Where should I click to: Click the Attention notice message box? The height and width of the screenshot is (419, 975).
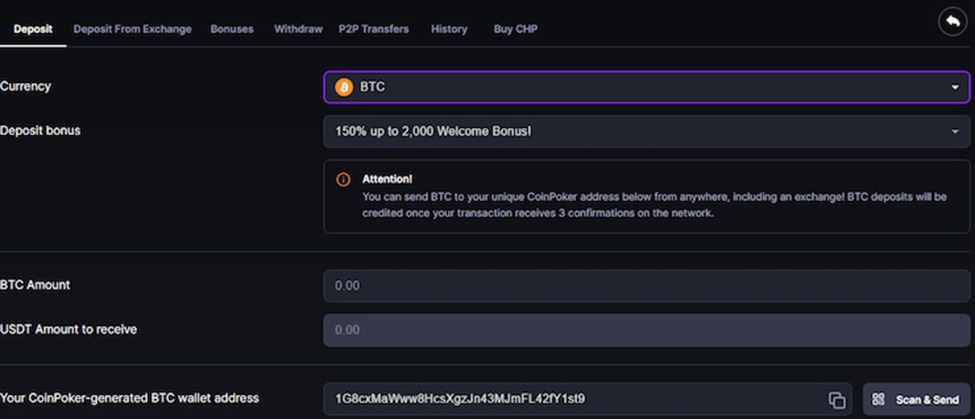(646, 197)
